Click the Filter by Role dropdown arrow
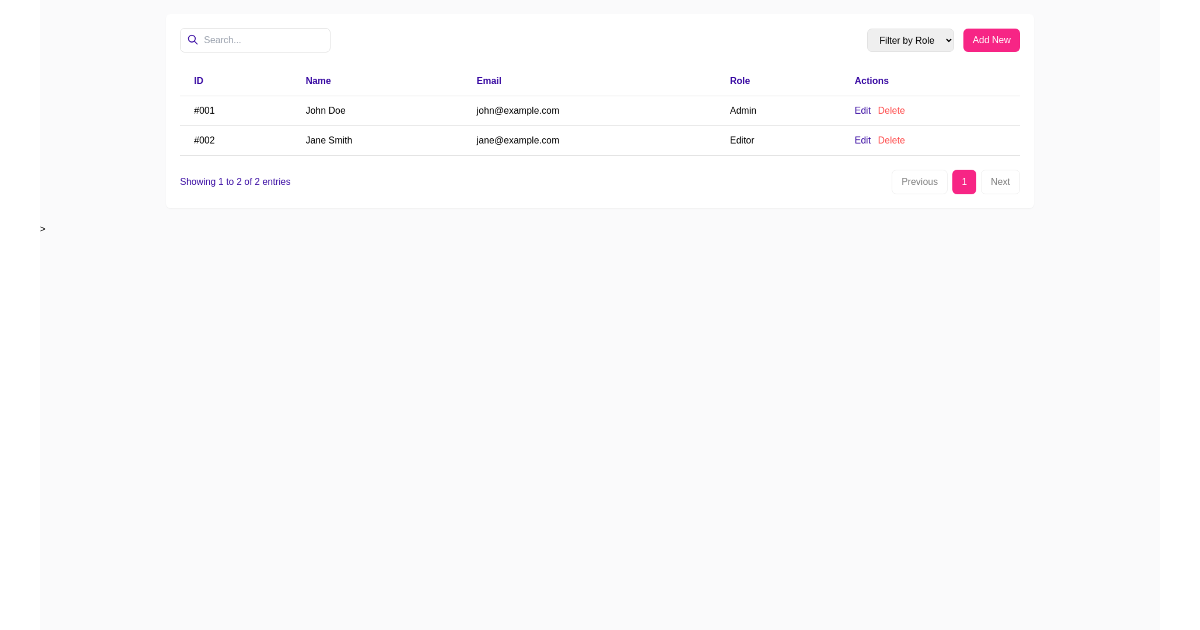 (x=945, y=40)
